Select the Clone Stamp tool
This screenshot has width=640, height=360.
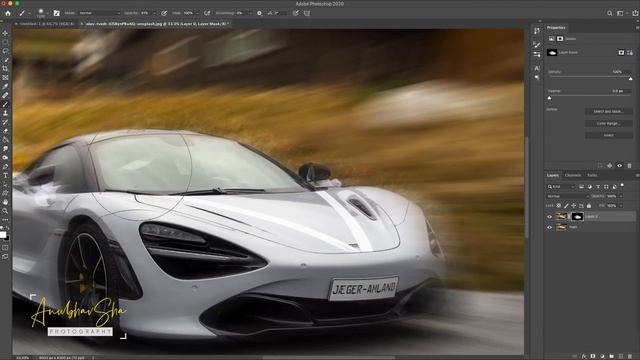click(5, 113)
